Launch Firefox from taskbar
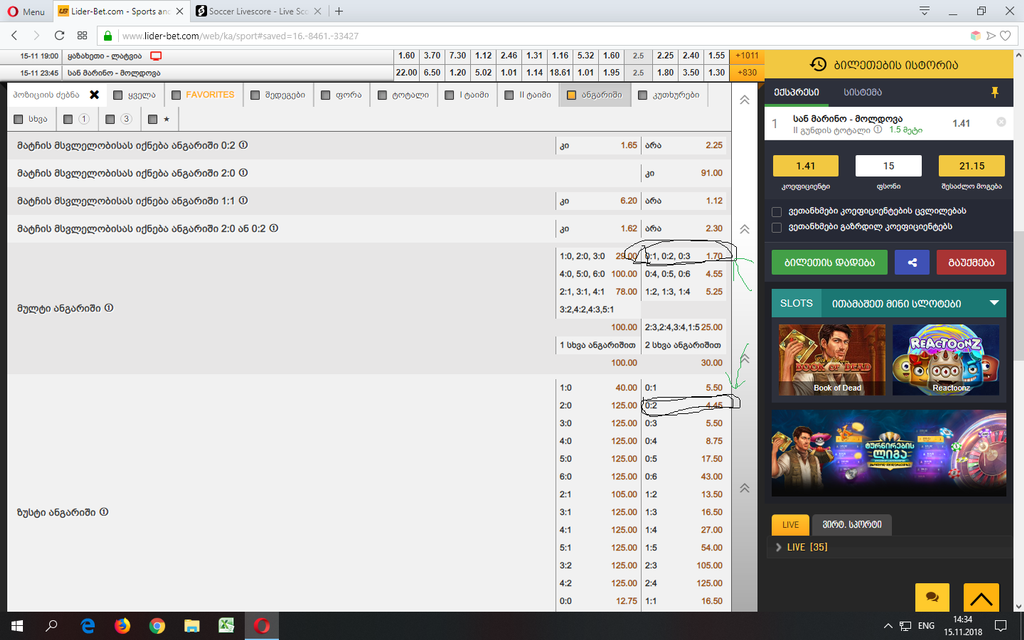The width and height of the screenshot is (1024, 640). click(122, 626)
